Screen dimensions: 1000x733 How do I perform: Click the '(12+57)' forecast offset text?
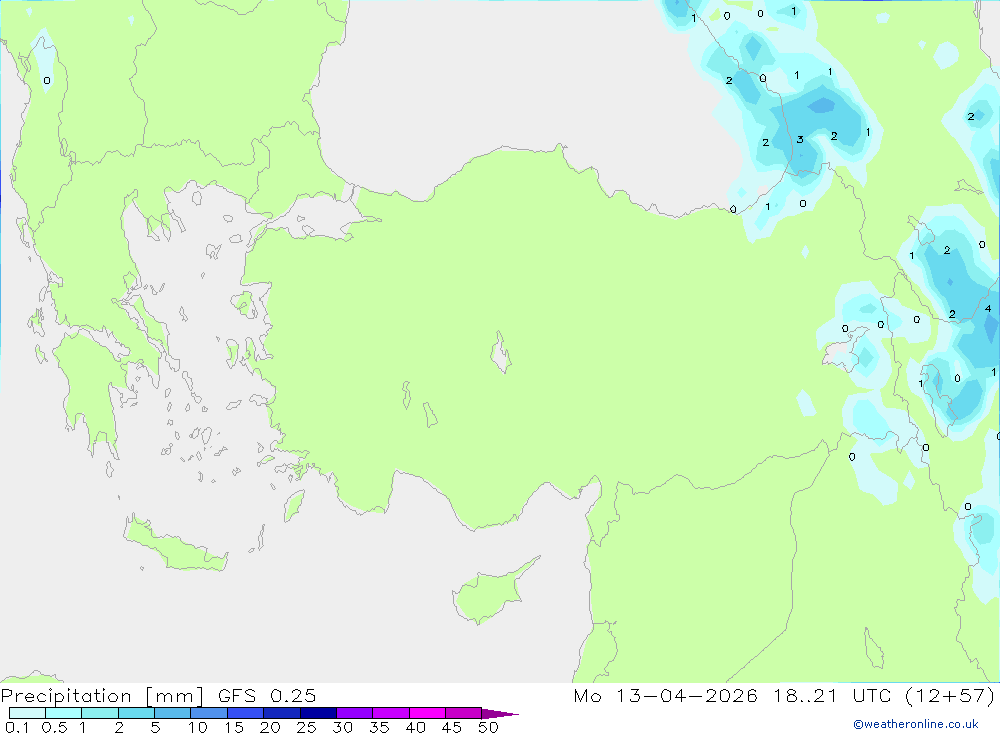950,696
